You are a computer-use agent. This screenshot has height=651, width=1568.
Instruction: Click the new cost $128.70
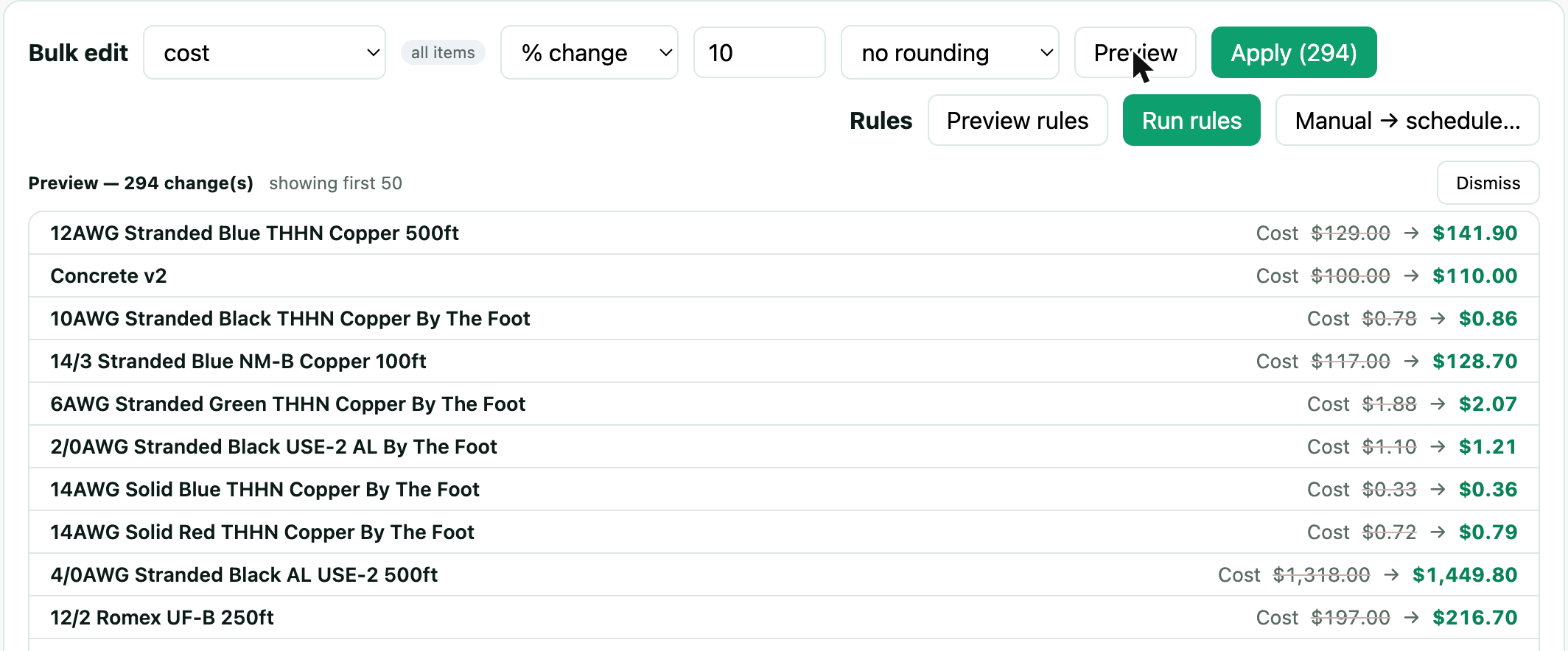tap(1475, 361)
